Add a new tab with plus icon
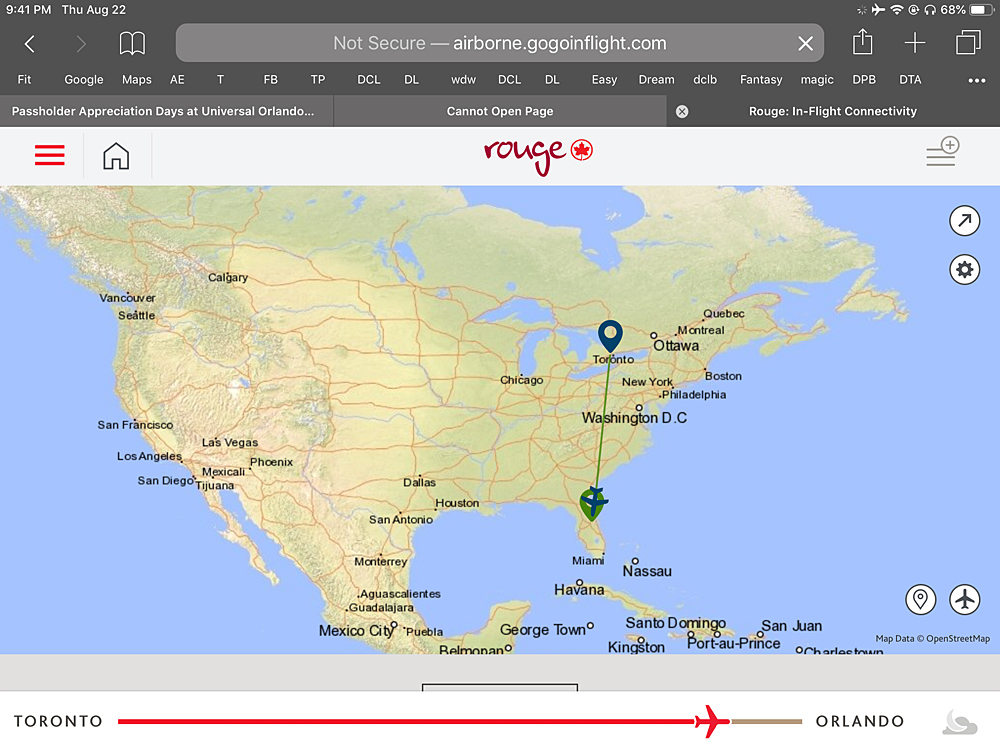This screenshot has width=1000, height=750. [x=915, y=43]
